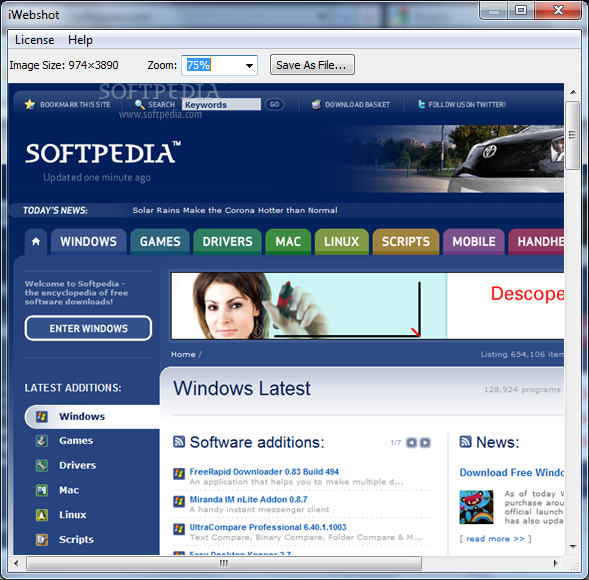Focus the Keywords search field
The image size is (589, 580).
click(221, 104)
